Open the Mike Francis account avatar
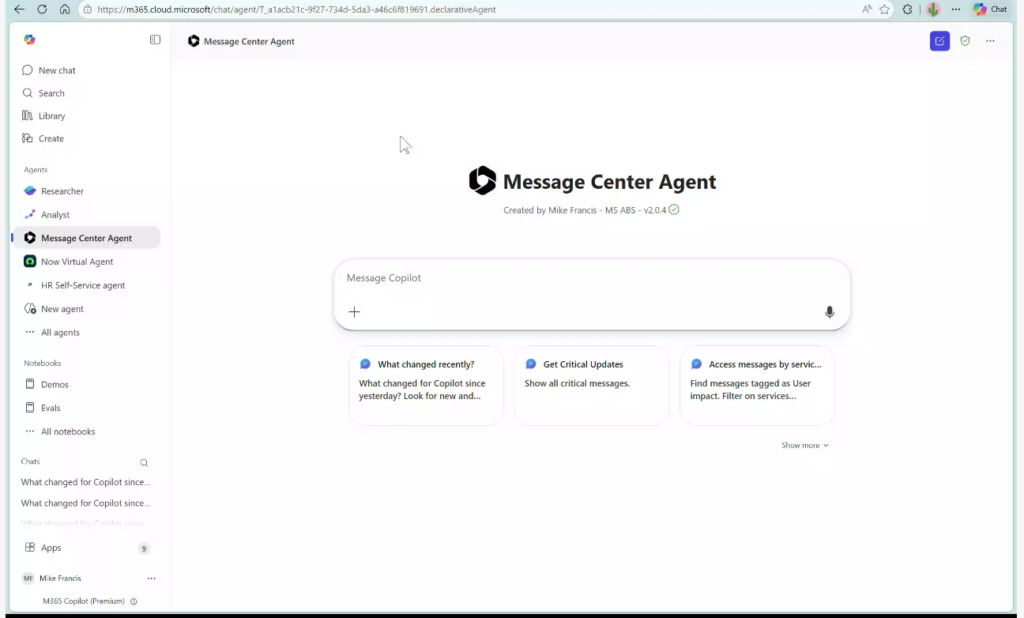This screenshot has height=618, width=1024. tap(28, 578)
